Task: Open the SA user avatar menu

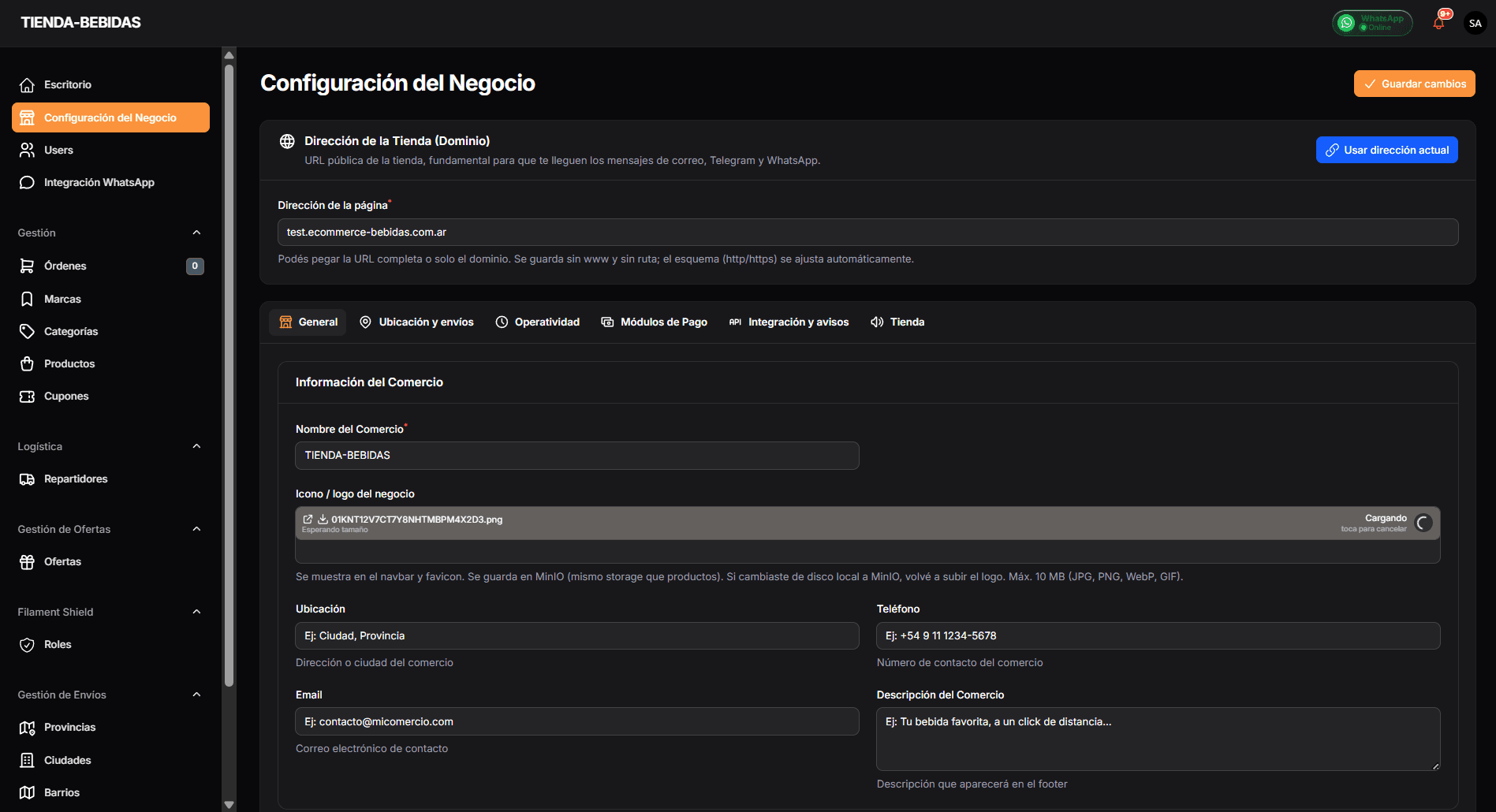Action: [1474, 23]
